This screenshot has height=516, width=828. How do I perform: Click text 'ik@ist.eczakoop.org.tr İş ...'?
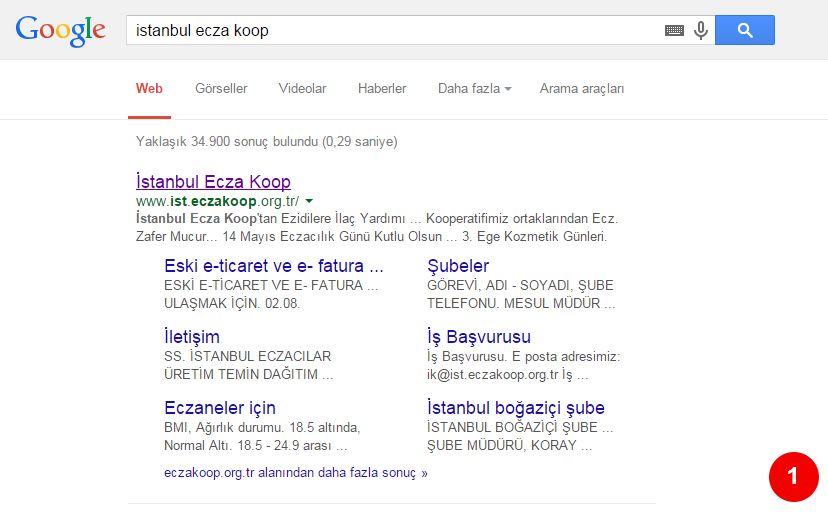(x=507, y=374)
